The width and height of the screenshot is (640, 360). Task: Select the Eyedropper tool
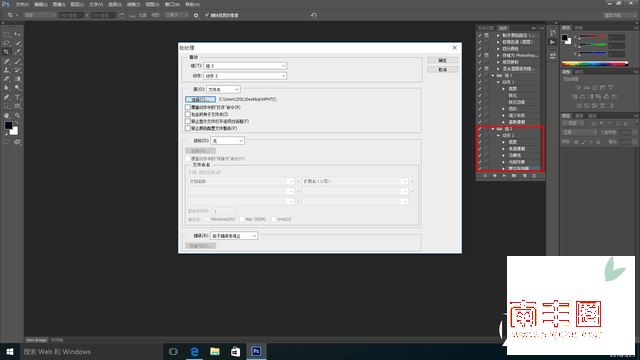coord(17,52)
